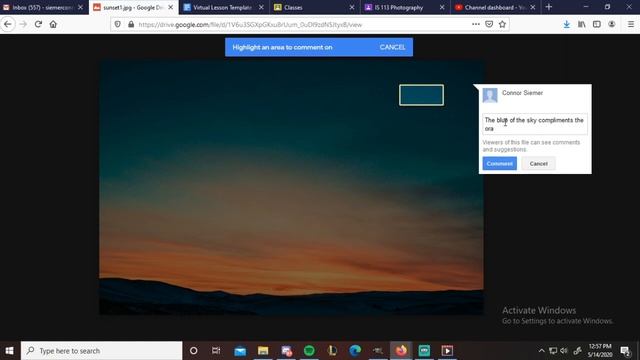Open the Library bookshelf icon
Viewport: 640px width, 360px height.
(582, 24)
